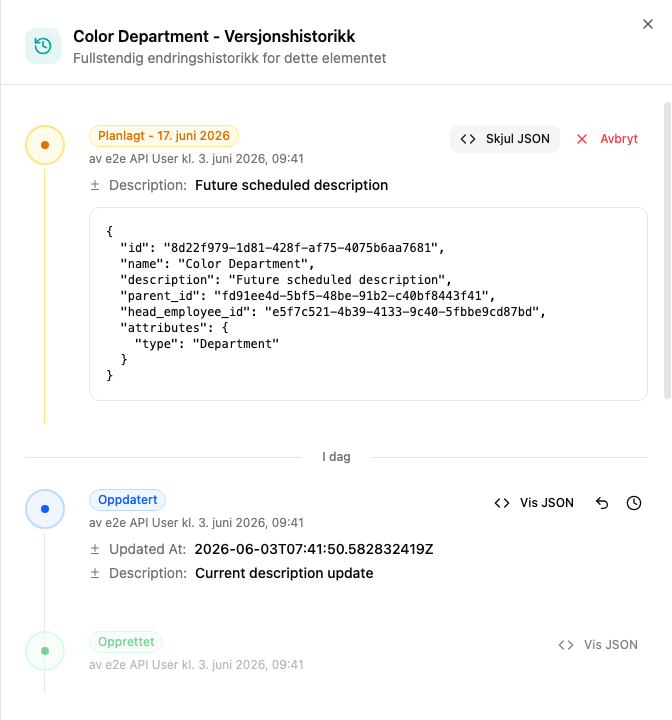
Task: Click the green Opprettet timeline marker
Action: [45, 651]
